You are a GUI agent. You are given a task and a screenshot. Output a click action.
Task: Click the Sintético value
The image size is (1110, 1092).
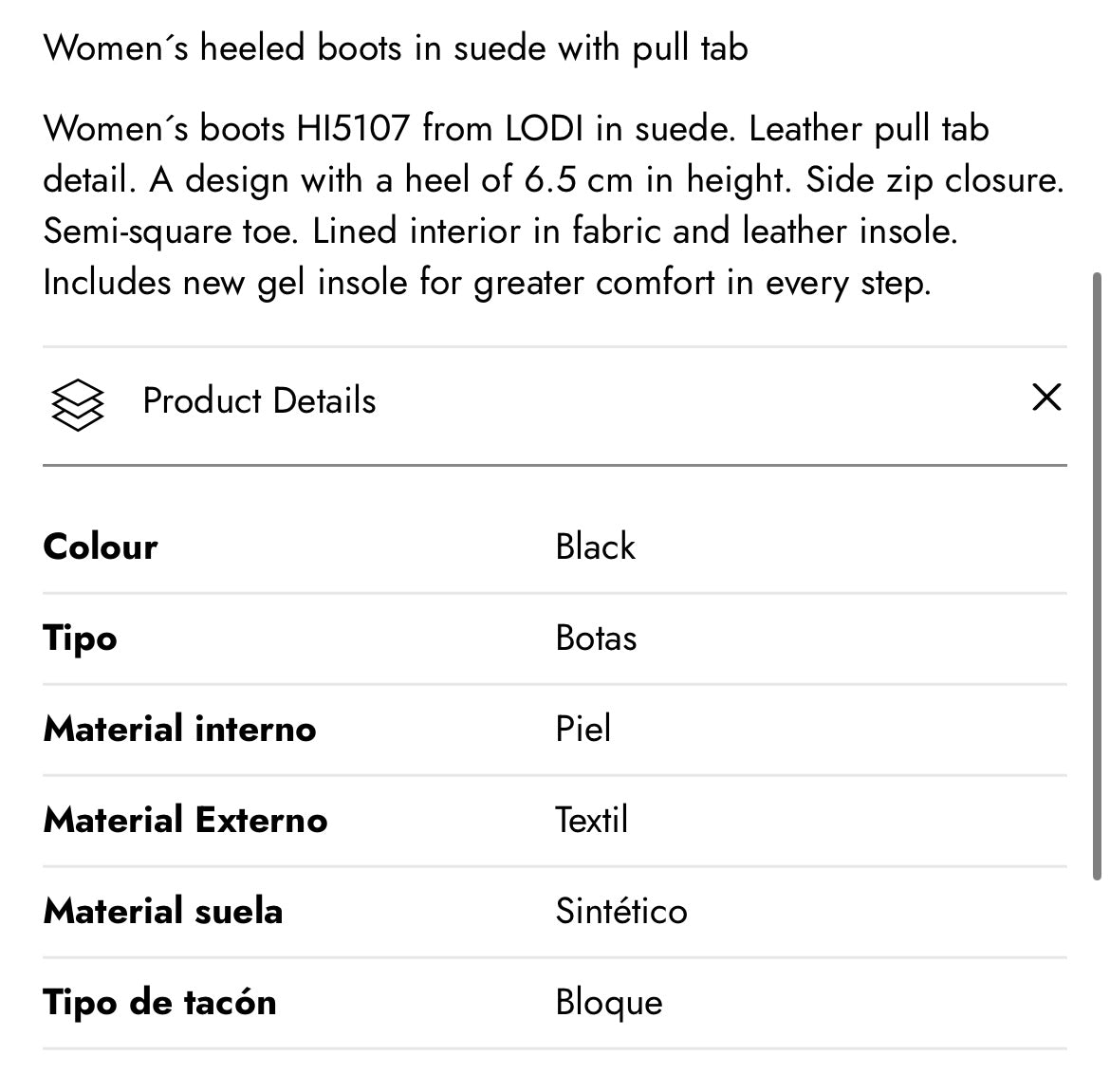621,912
